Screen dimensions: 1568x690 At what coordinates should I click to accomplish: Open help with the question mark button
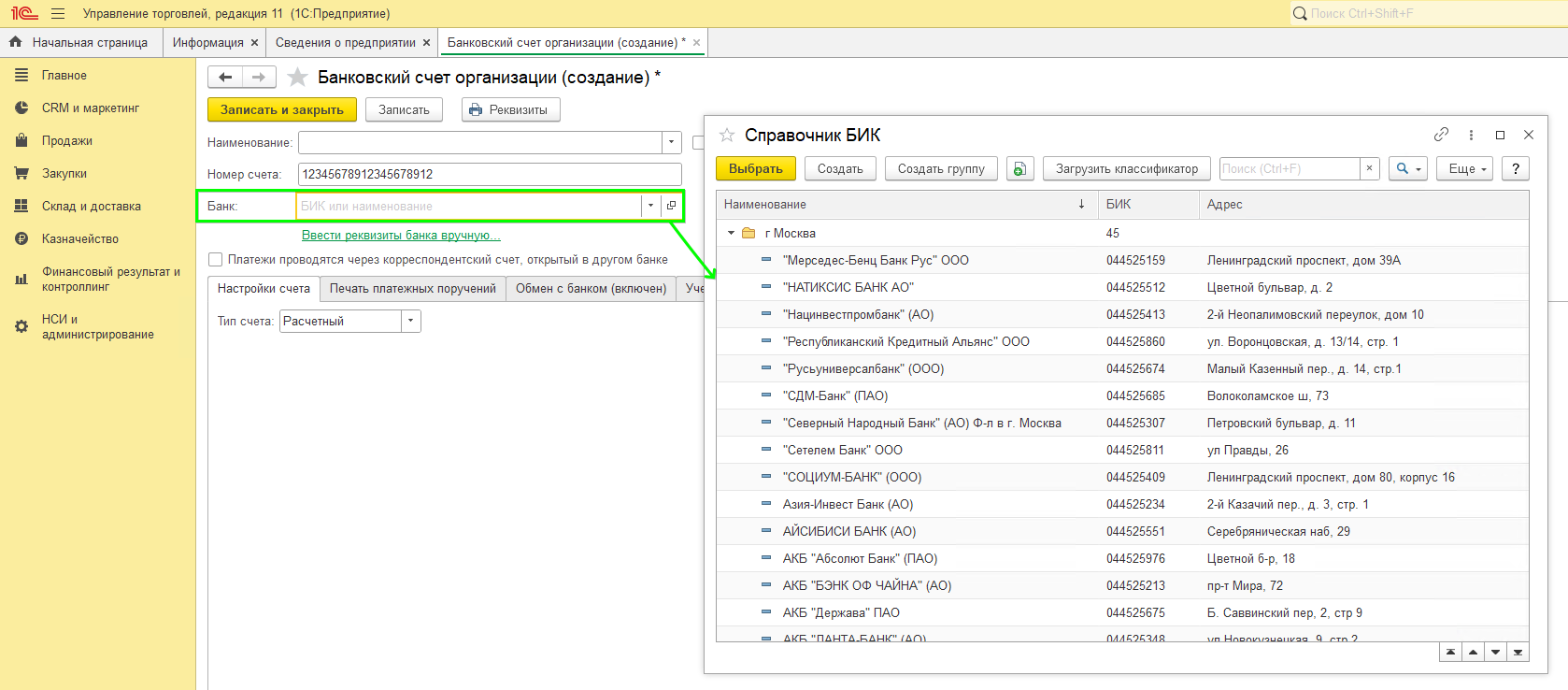point(1516,168)
